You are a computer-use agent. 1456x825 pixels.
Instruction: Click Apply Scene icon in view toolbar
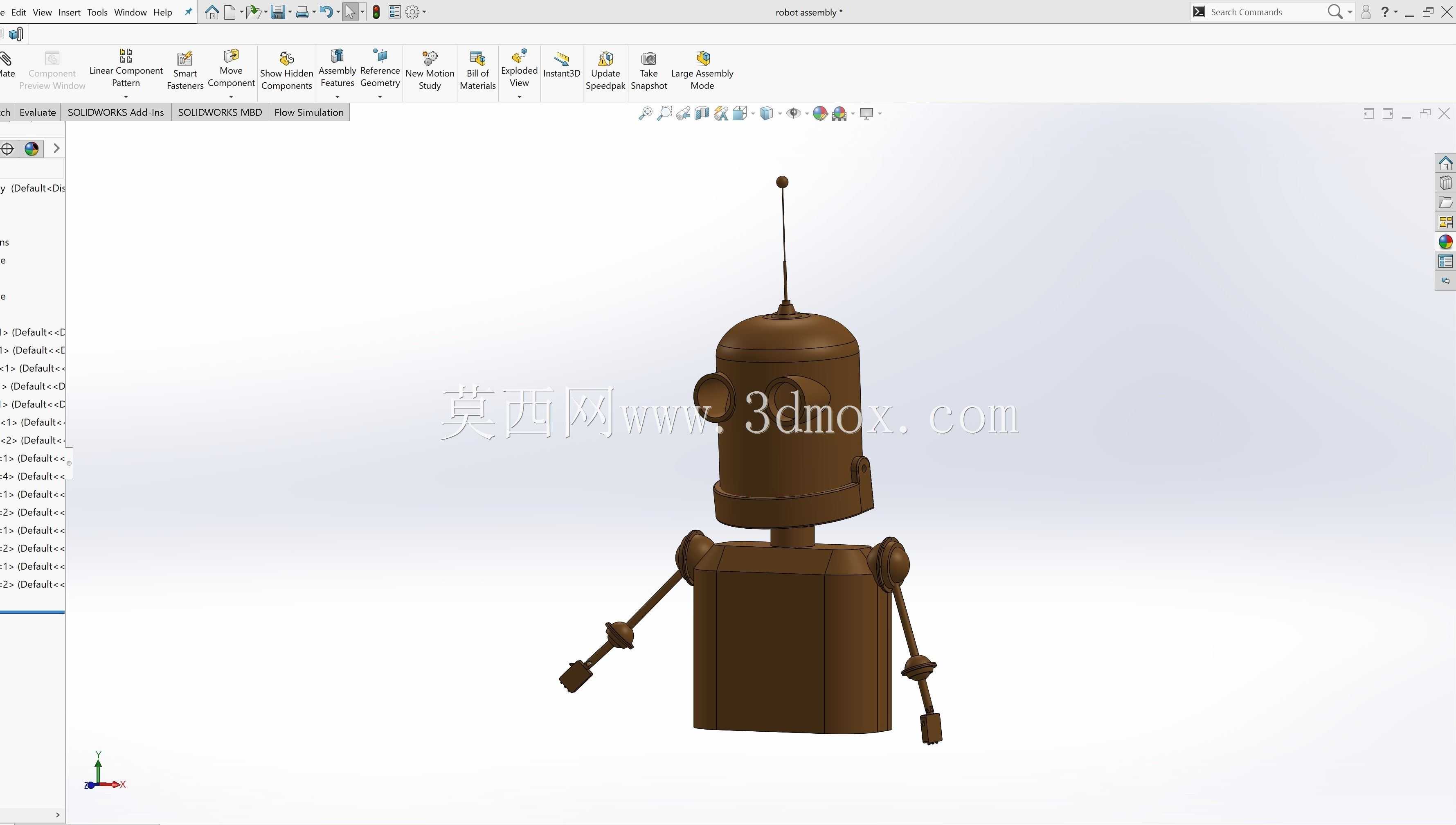839,113
